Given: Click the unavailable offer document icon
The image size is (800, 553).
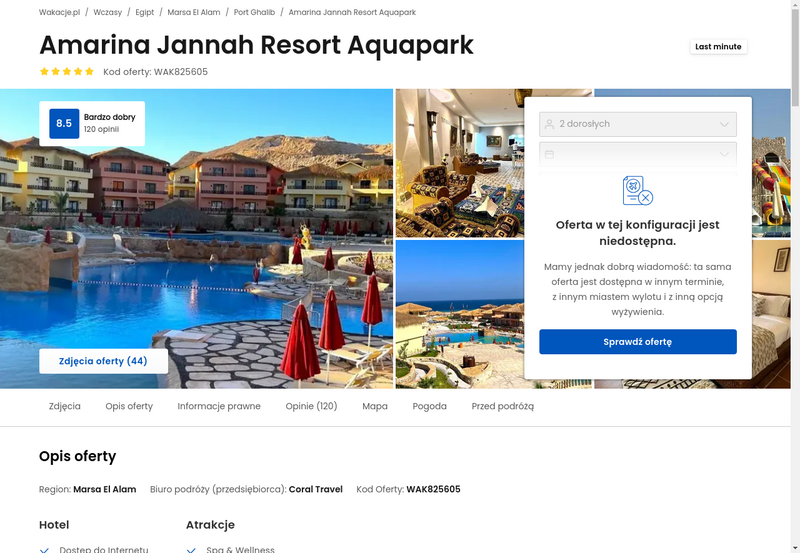Looking at the screenshot, I should [638, 190].
